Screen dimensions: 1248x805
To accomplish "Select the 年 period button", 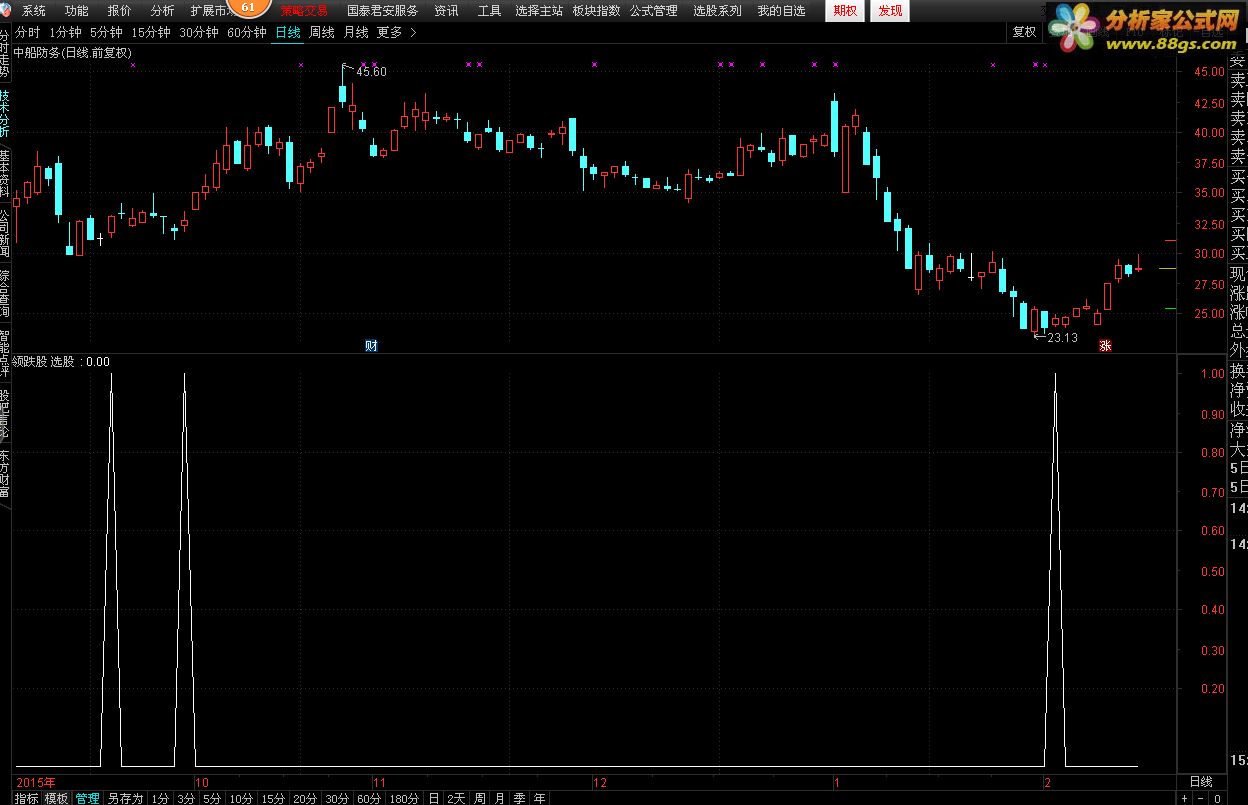I will pyautogui.click(x=540, y=798).
